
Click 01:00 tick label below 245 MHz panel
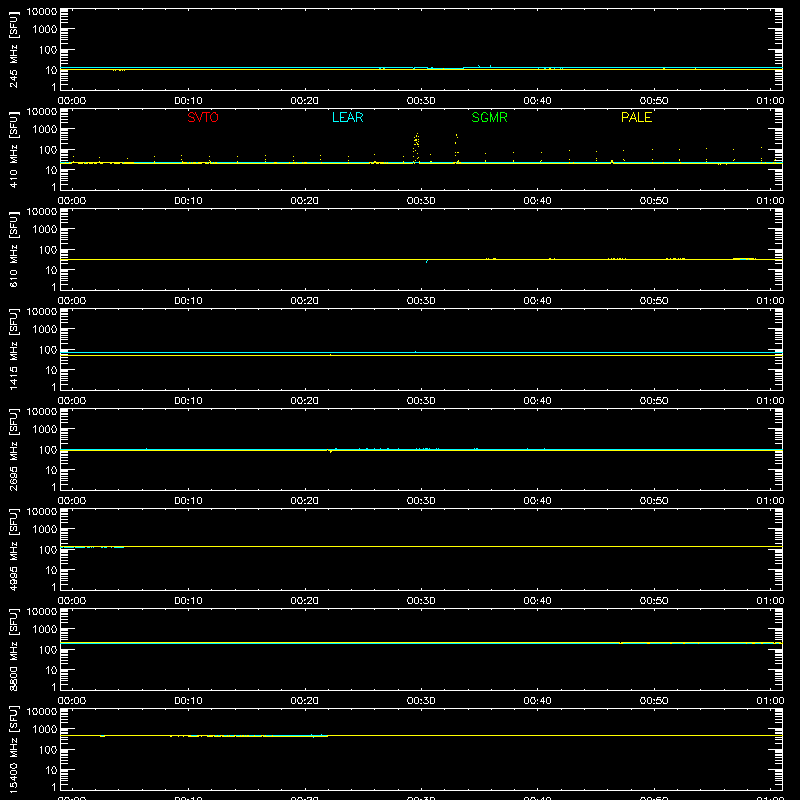tap(770, 101)
